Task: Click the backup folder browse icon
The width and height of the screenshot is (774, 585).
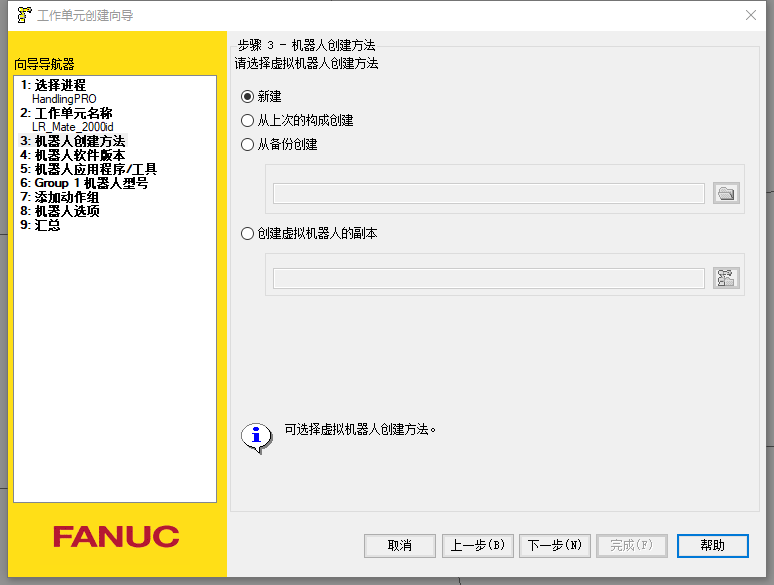Action: [726, 193]
